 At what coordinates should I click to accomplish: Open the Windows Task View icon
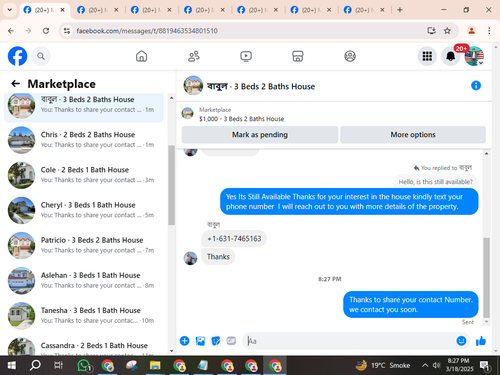(58, 366)
